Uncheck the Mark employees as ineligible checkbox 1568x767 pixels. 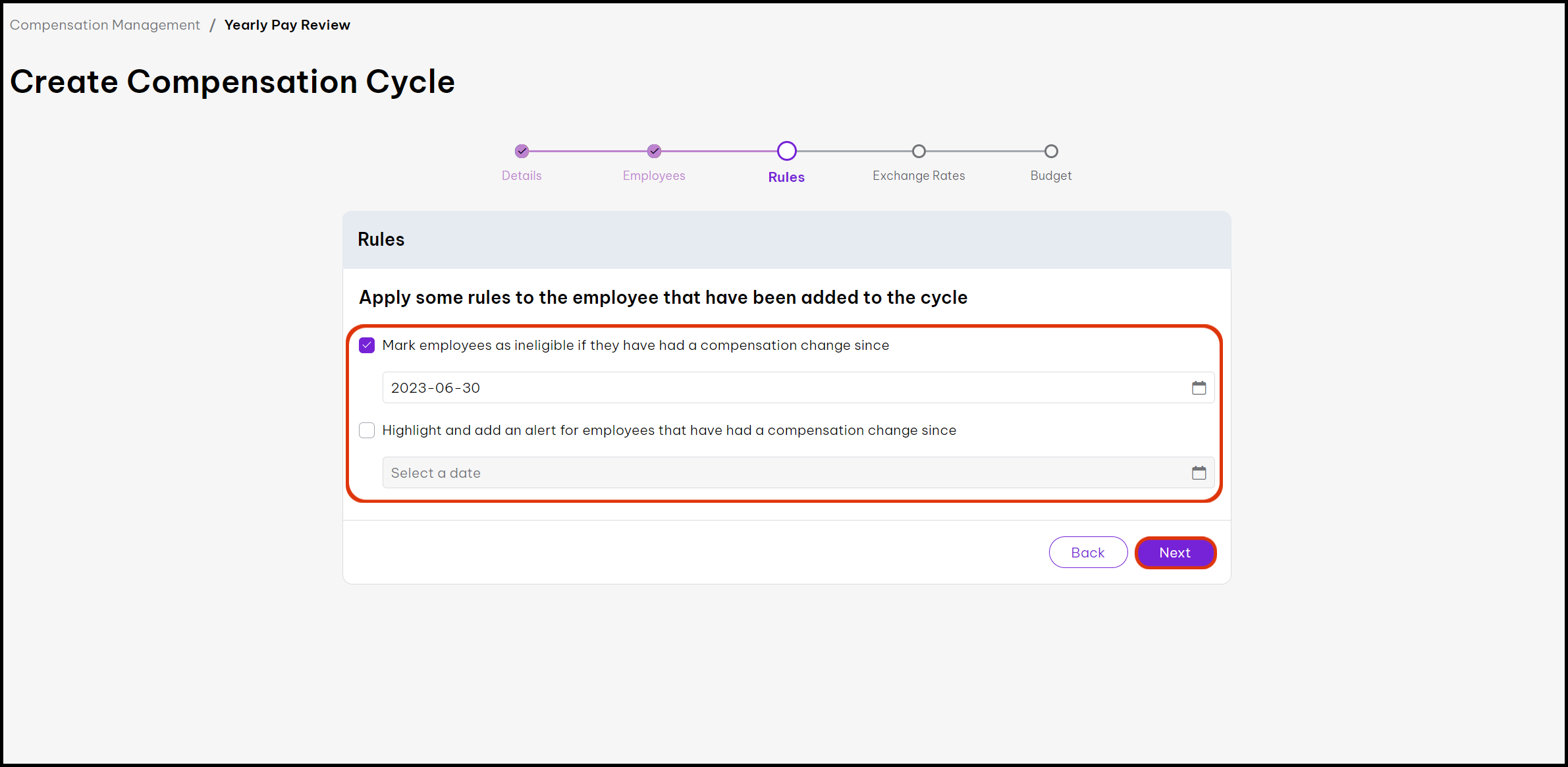pos(367,345)
